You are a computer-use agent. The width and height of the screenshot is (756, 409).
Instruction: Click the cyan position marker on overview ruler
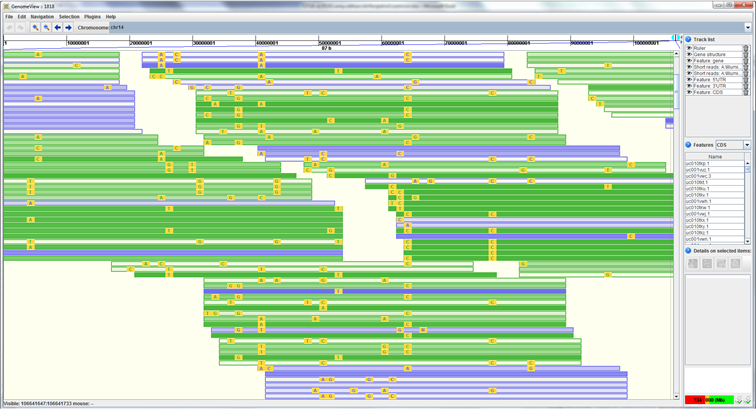pos(676,38)
